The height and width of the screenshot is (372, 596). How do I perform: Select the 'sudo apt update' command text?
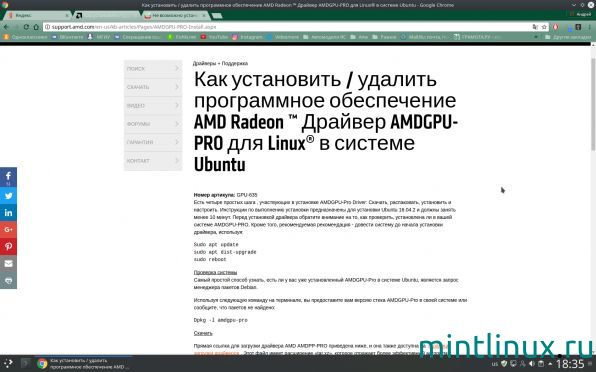[x=216, y=244]
